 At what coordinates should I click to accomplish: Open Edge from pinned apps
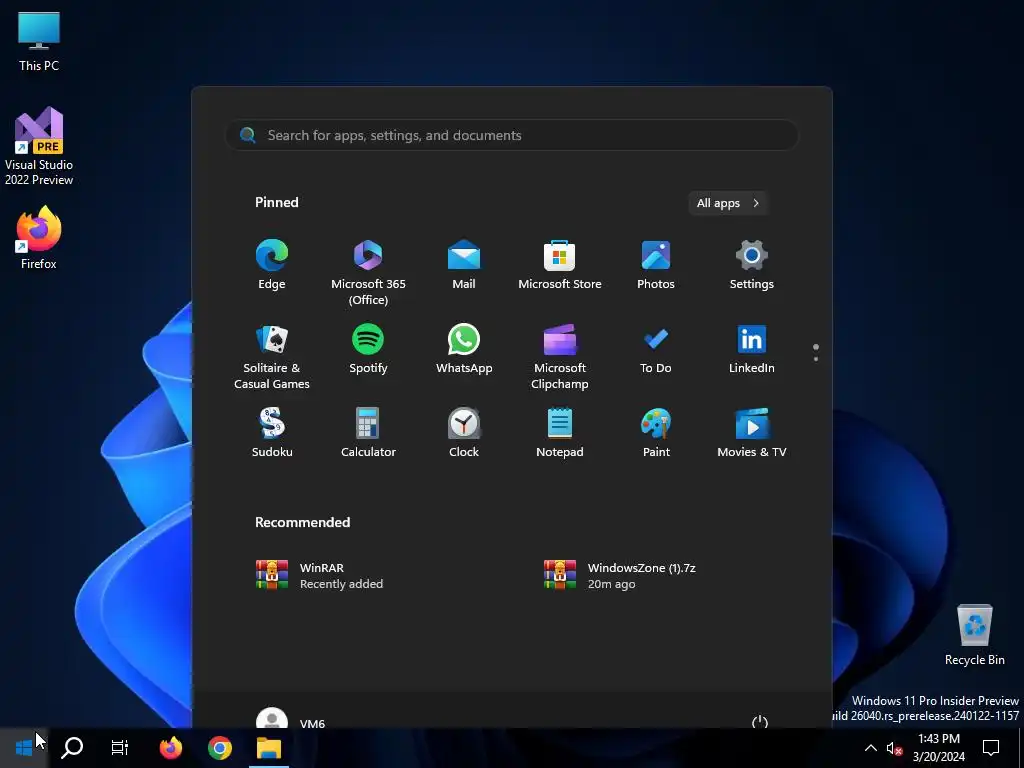click(272, 264)
